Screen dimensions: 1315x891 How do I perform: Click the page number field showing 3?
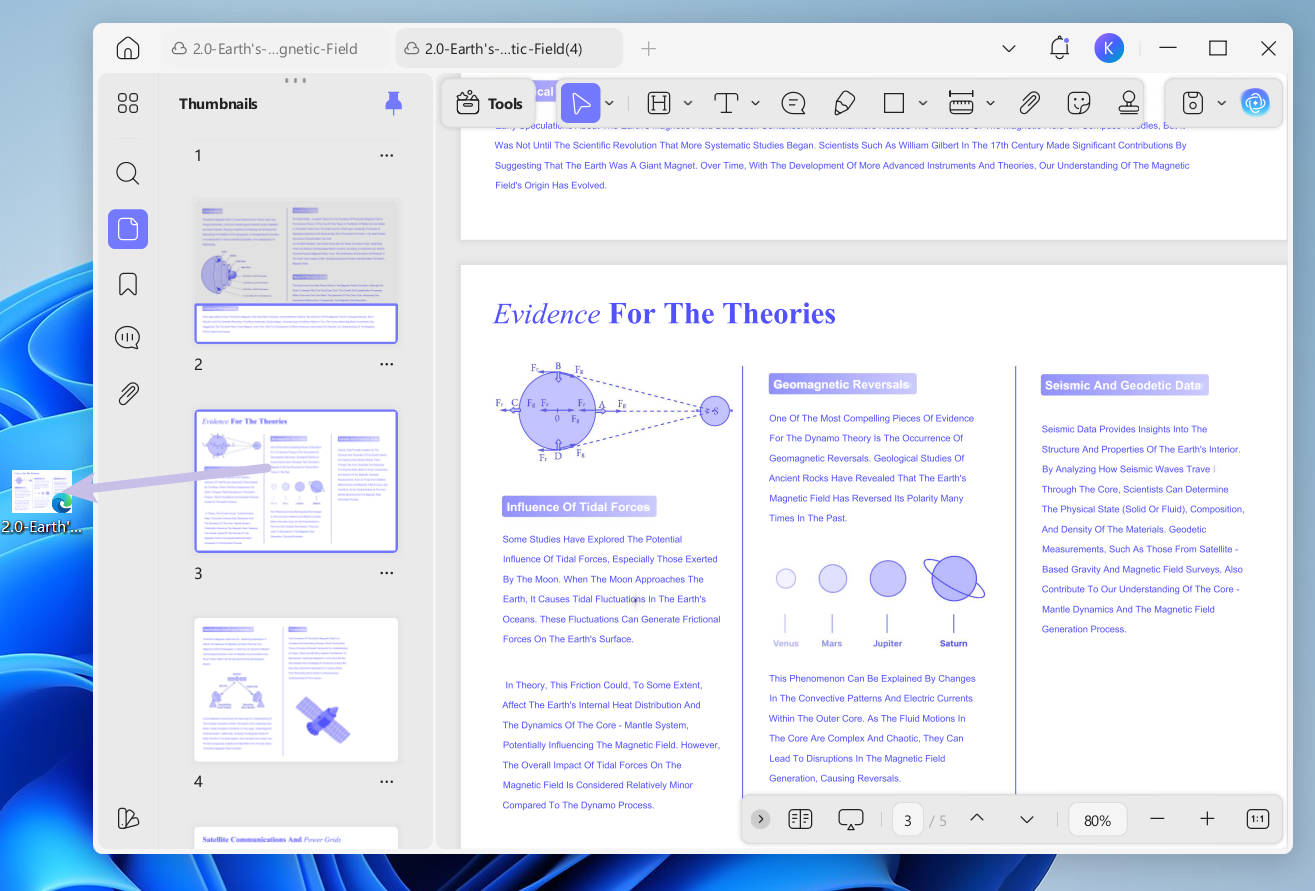(908, 820)
